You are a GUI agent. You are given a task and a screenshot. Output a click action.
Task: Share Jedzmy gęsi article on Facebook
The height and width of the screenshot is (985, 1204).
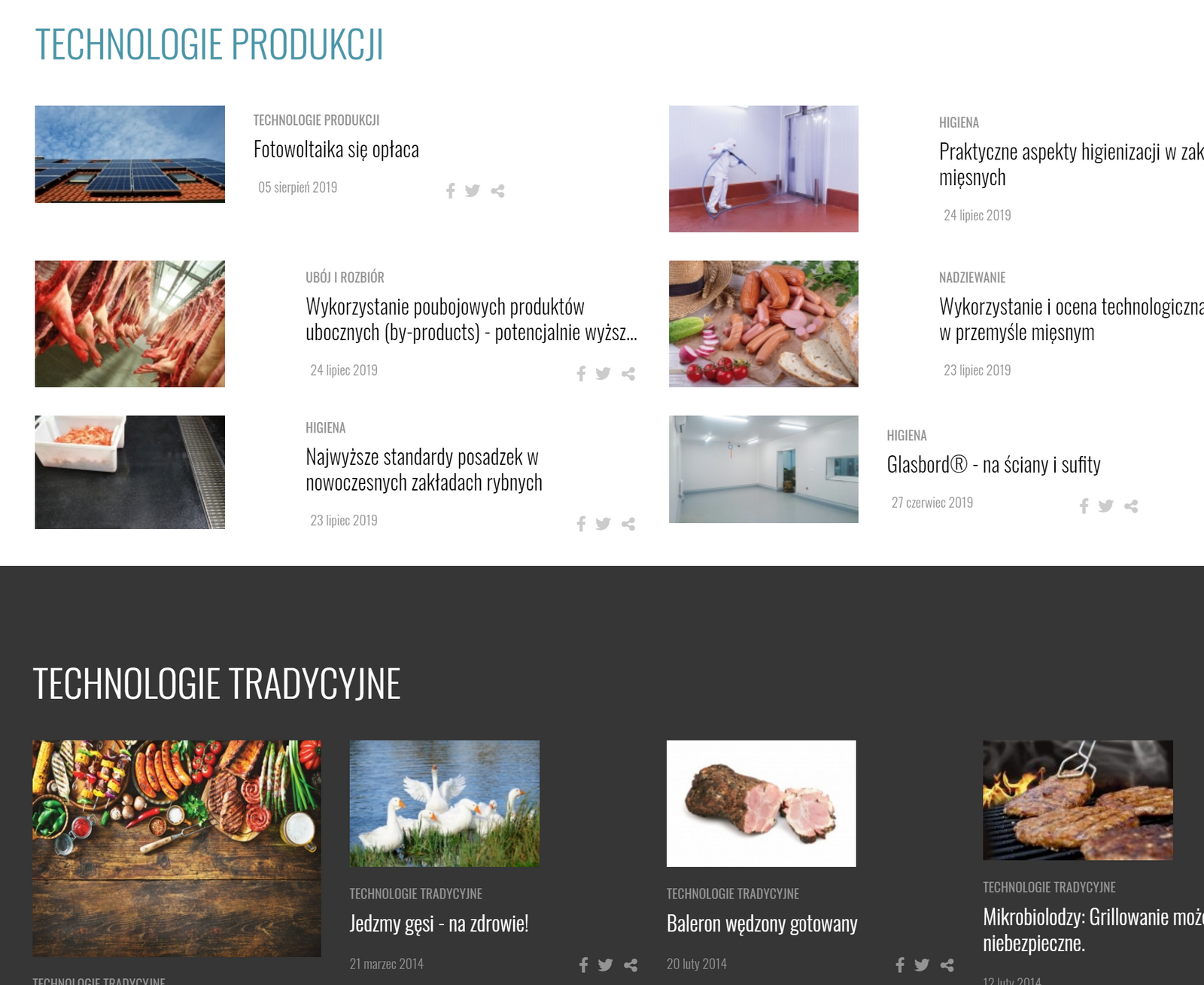[x=583, y=965]
